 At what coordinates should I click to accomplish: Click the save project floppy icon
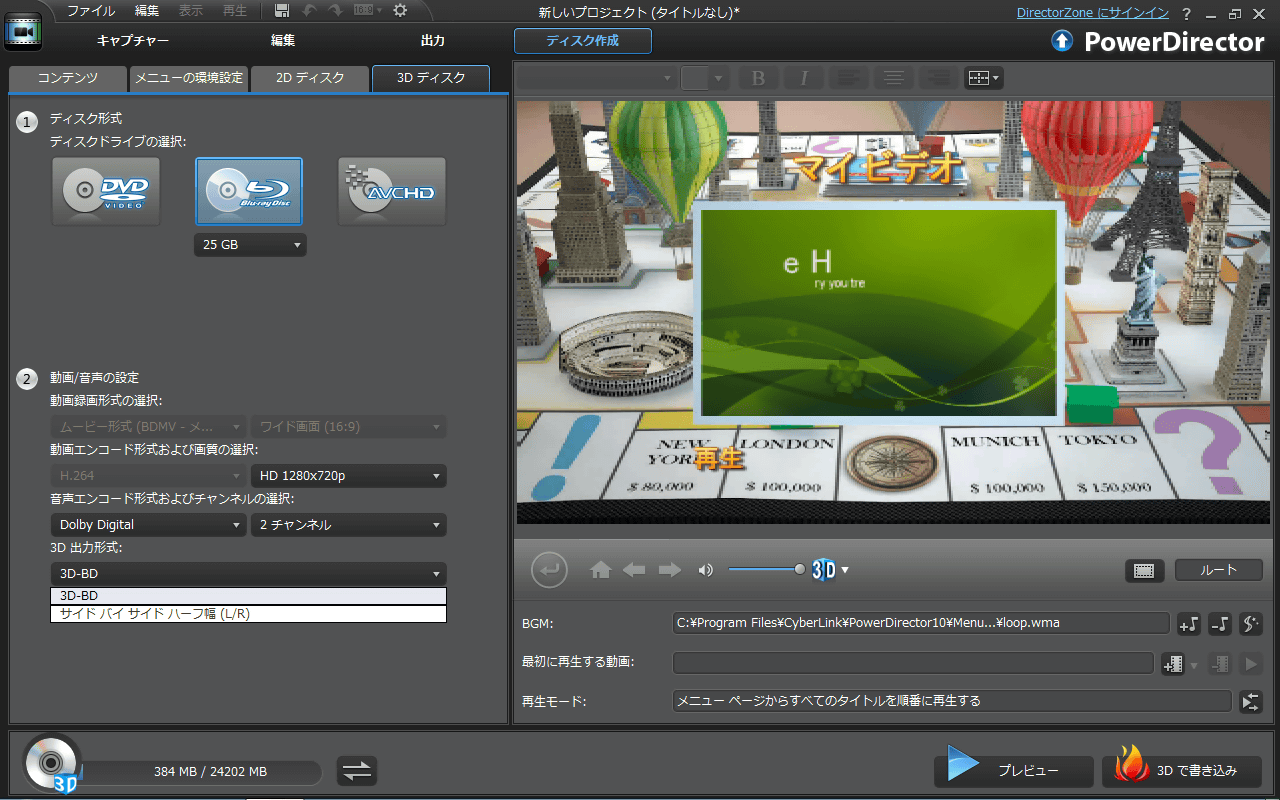coord(282,11)
